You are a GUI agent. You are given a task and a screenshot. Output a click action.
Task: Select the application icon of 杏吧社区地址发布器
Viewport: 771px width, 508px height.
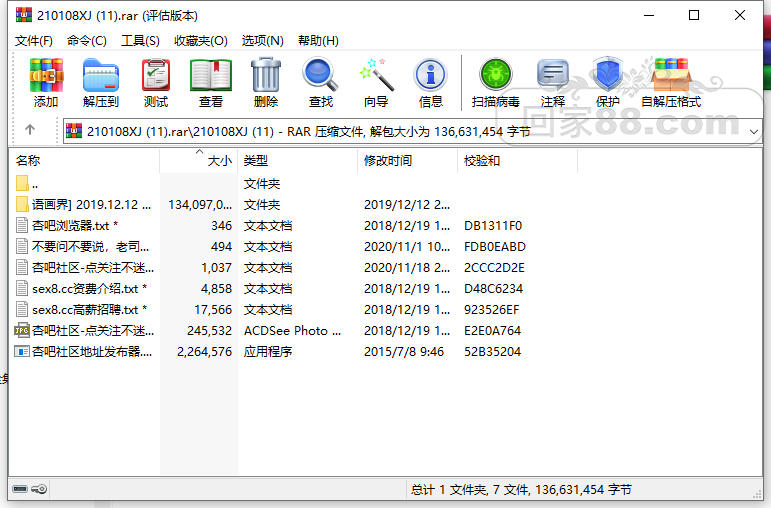click(x=22, y=352)
